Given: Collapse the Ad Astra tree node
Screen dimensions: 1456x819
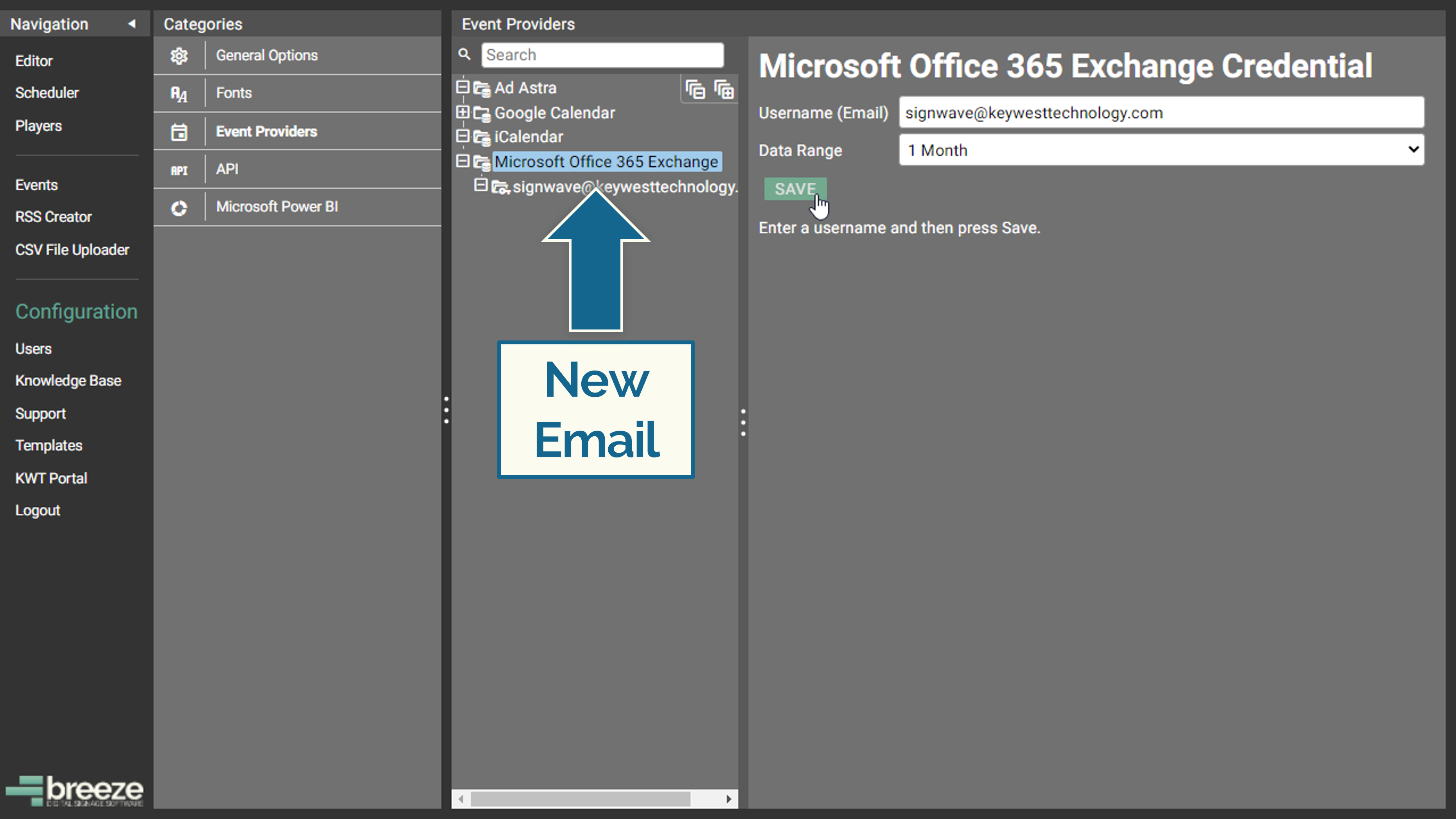Looking at the screenshot, I should pyautogui.click(x=462, y=87).
